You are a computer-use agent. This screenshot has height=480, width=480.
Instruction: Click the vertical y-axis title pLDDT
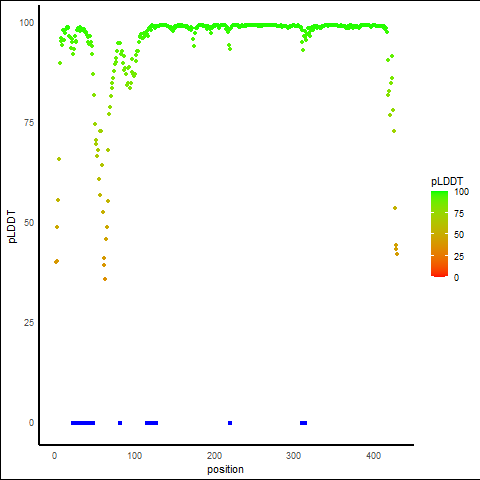pyautogui.click(x=12, y=227)
